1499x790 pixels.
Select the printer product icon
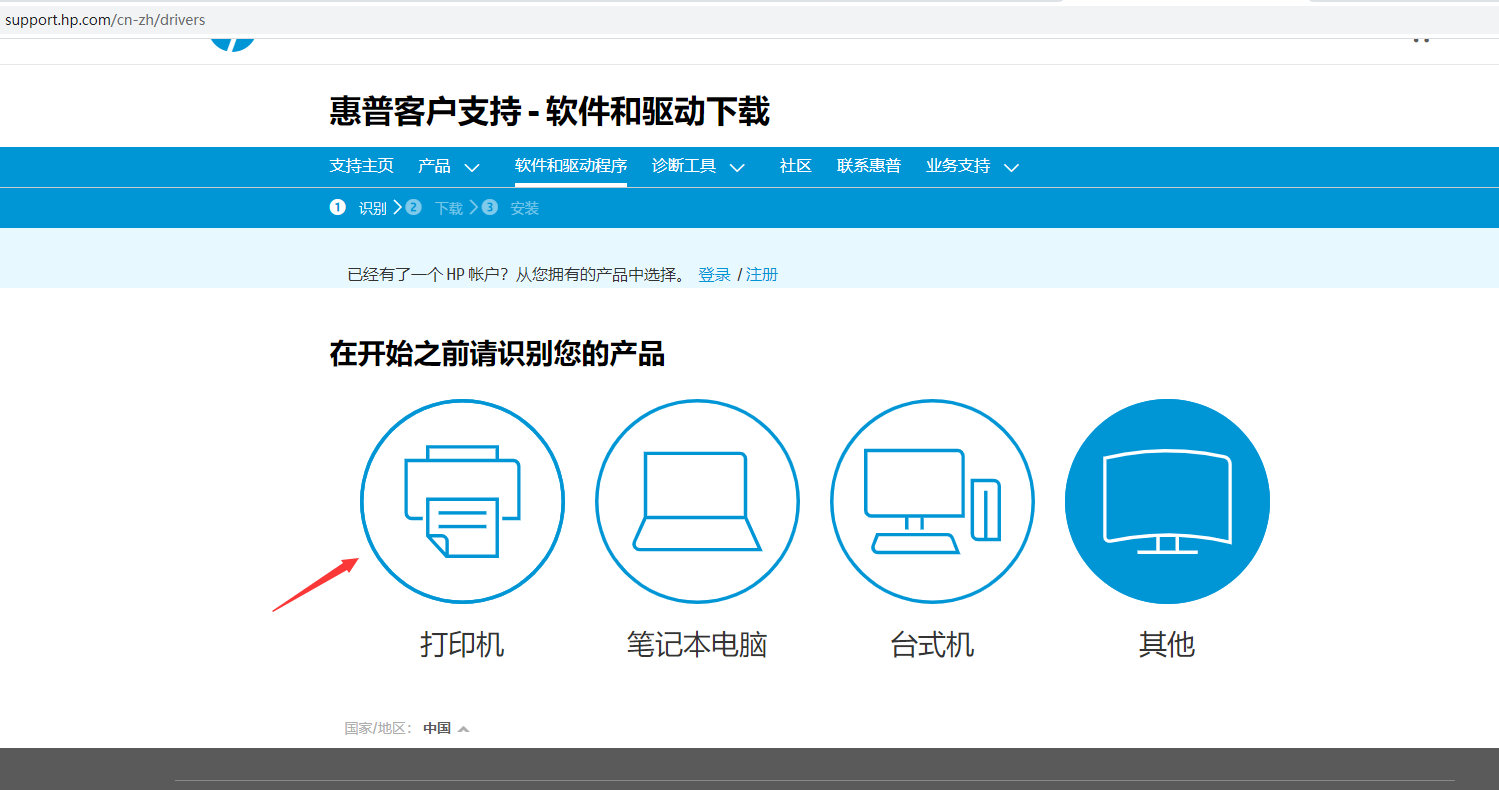pyautogui.click(x=462, y=502)
